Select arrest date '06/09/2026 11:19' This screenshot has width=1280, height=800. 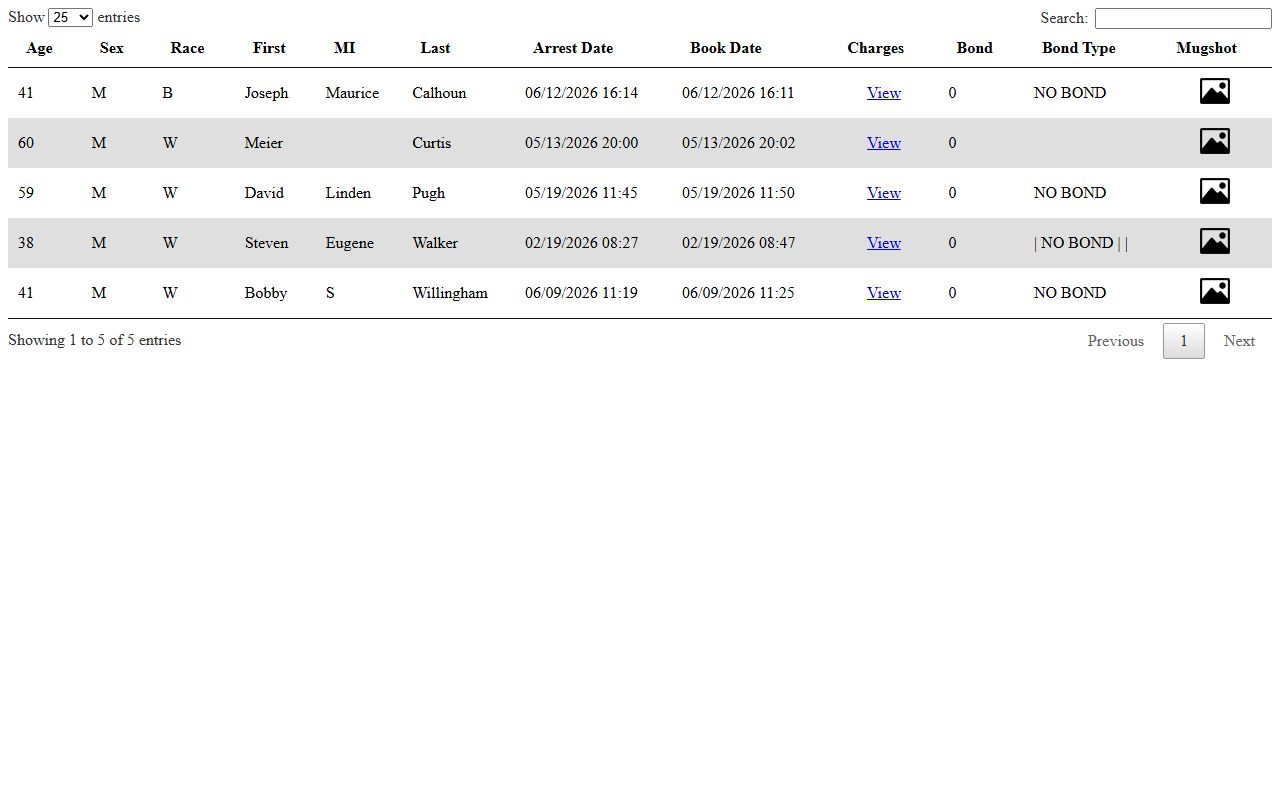581,293
